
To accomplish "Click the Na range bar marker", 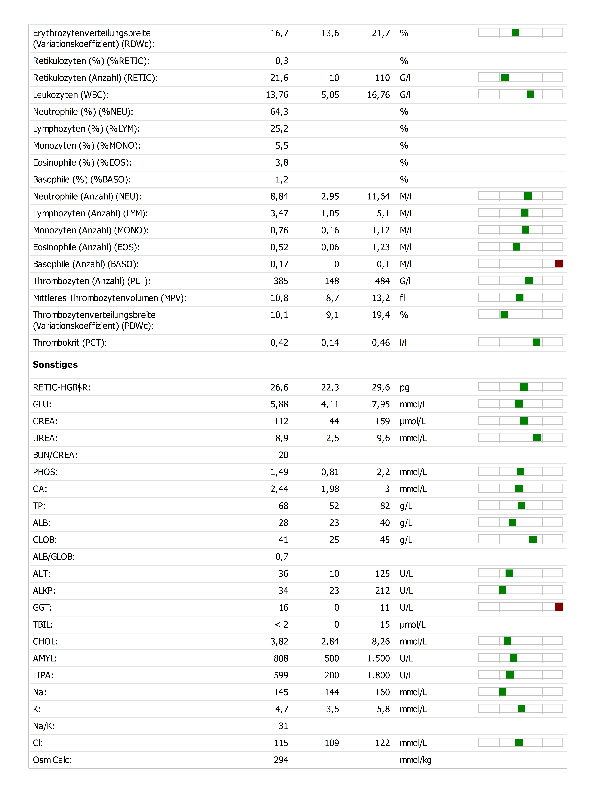I will click(503, 692).
